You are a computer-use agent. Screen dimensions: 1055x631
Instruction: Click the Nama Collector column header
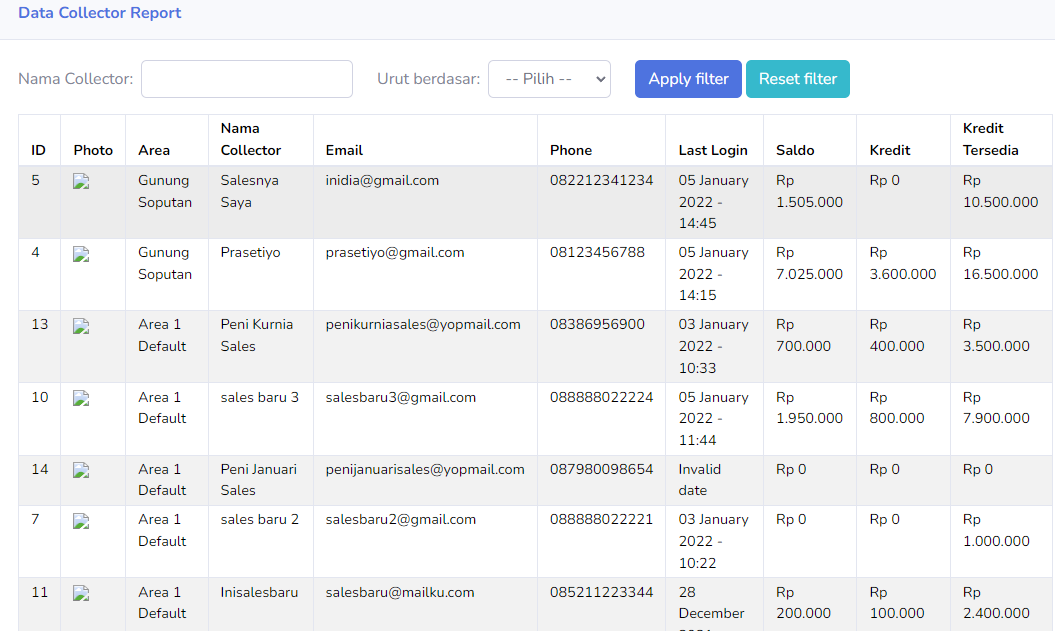[x=251, y=139]
